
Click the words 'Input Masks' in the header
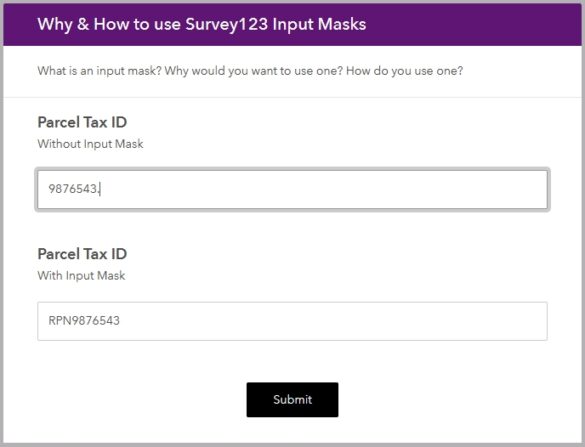[319, 24]
